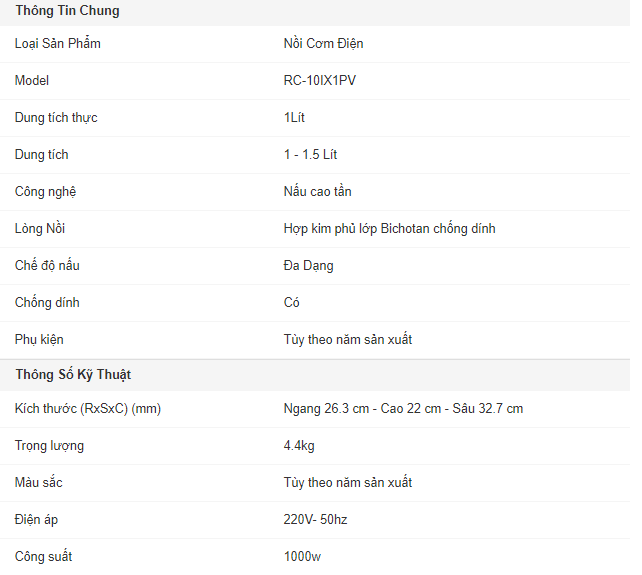Click the 'Kích thước (RxSxC) (mm)' label
Viewport: 642px width, 575px height.
pyautogui.click(x=88, y=409)
